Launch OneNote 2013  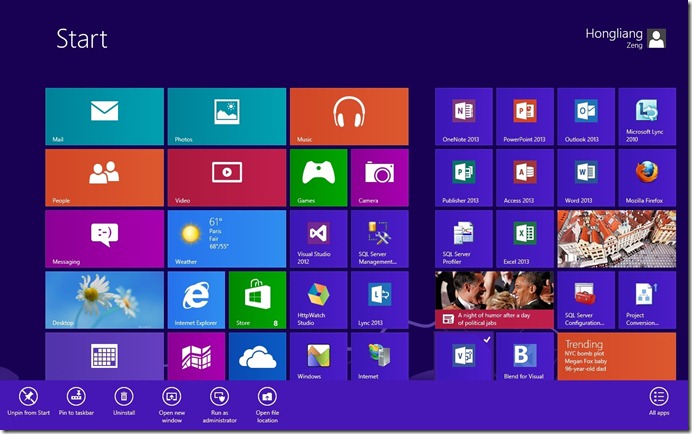[x=464, y=117]
